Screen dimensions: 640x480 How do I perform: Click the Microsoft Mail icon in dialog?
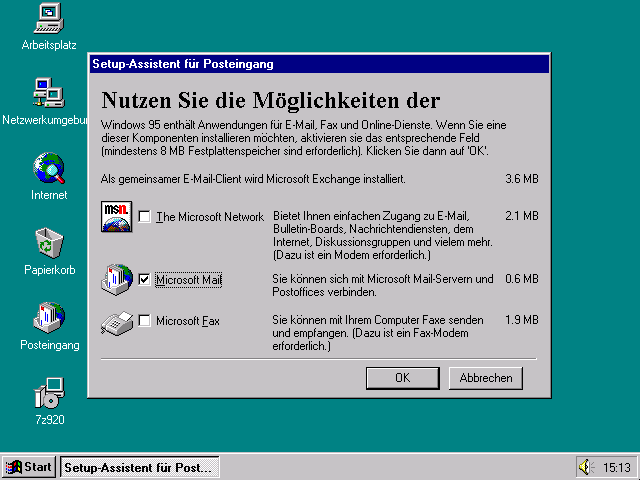(x=117, y=280)
